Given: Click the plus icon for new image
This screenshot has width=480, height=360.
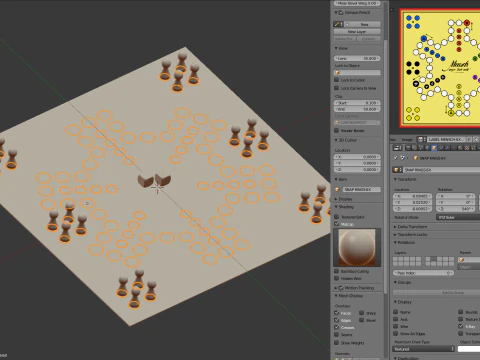Looking at the screenshot, I should (477, 139).
